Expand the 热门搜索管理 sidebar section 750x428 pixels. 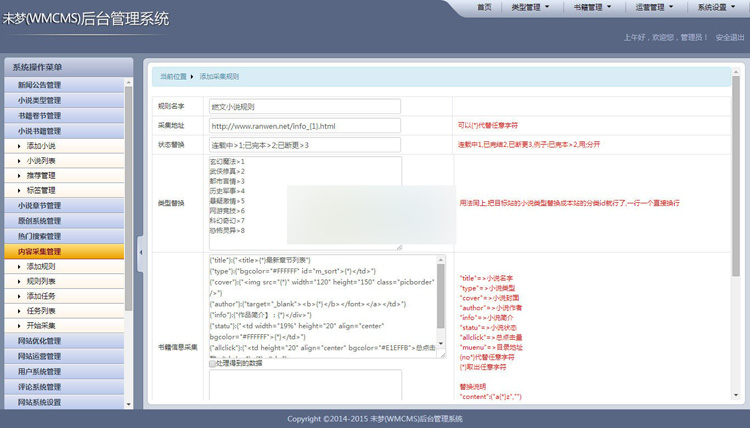pos(64,236)
